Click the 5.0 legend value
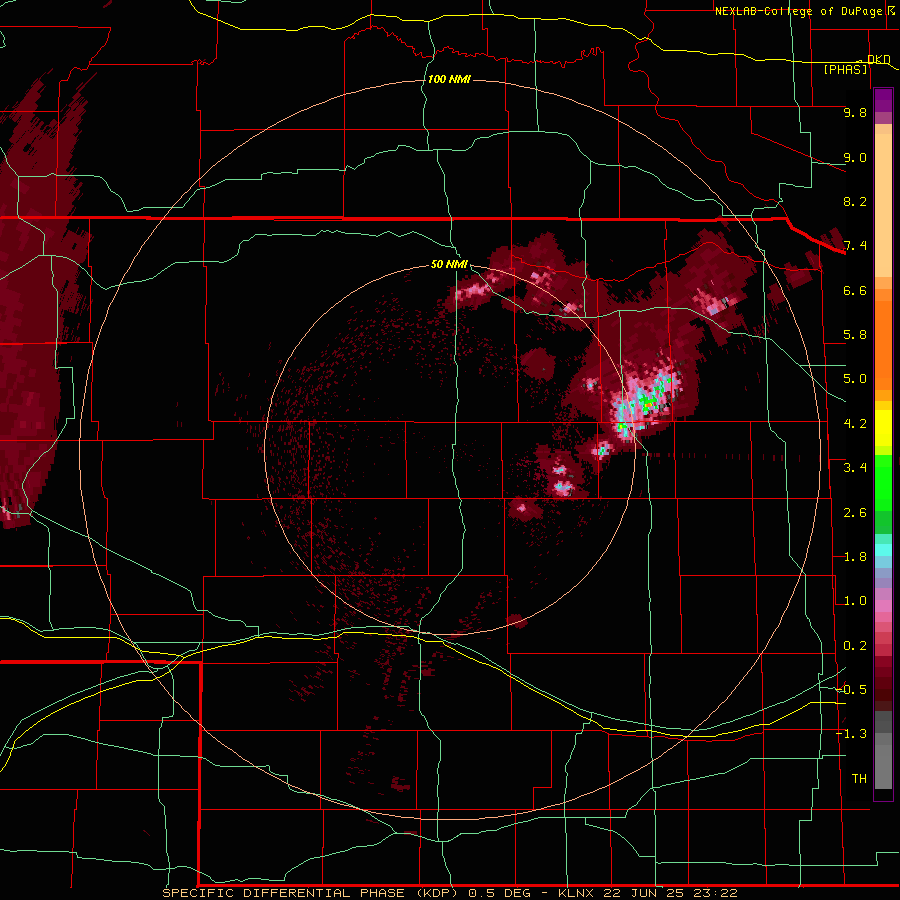The width and height of the screenshot is (900, 900). click(x=855, y=379)
